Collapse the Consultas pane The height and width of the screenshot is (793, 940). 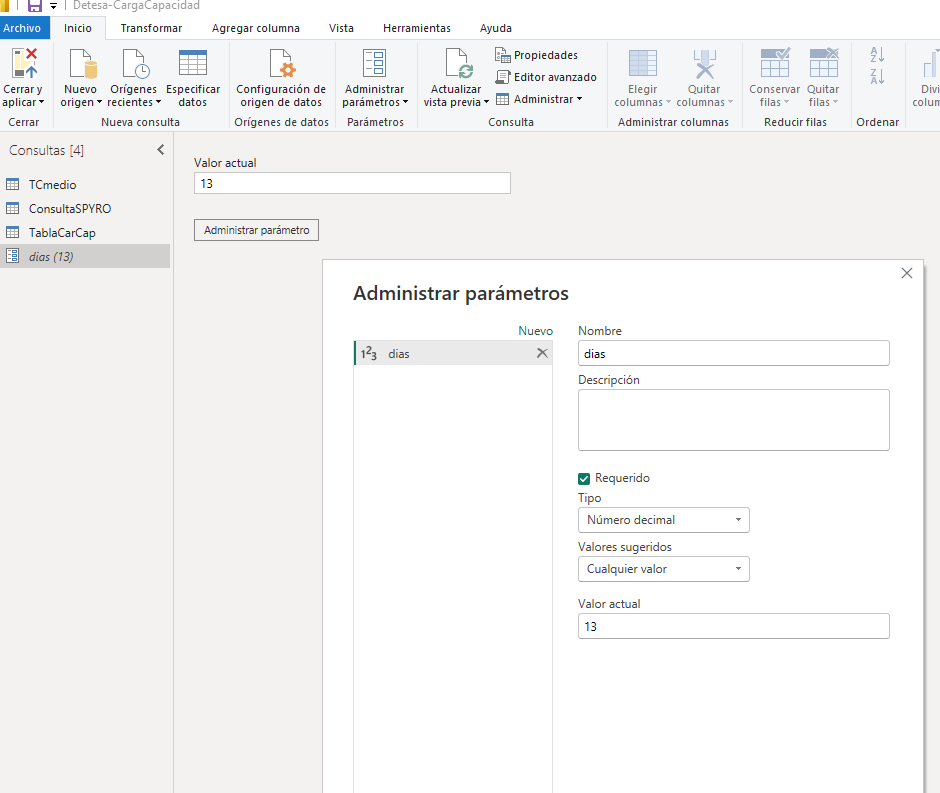(161, 150)
